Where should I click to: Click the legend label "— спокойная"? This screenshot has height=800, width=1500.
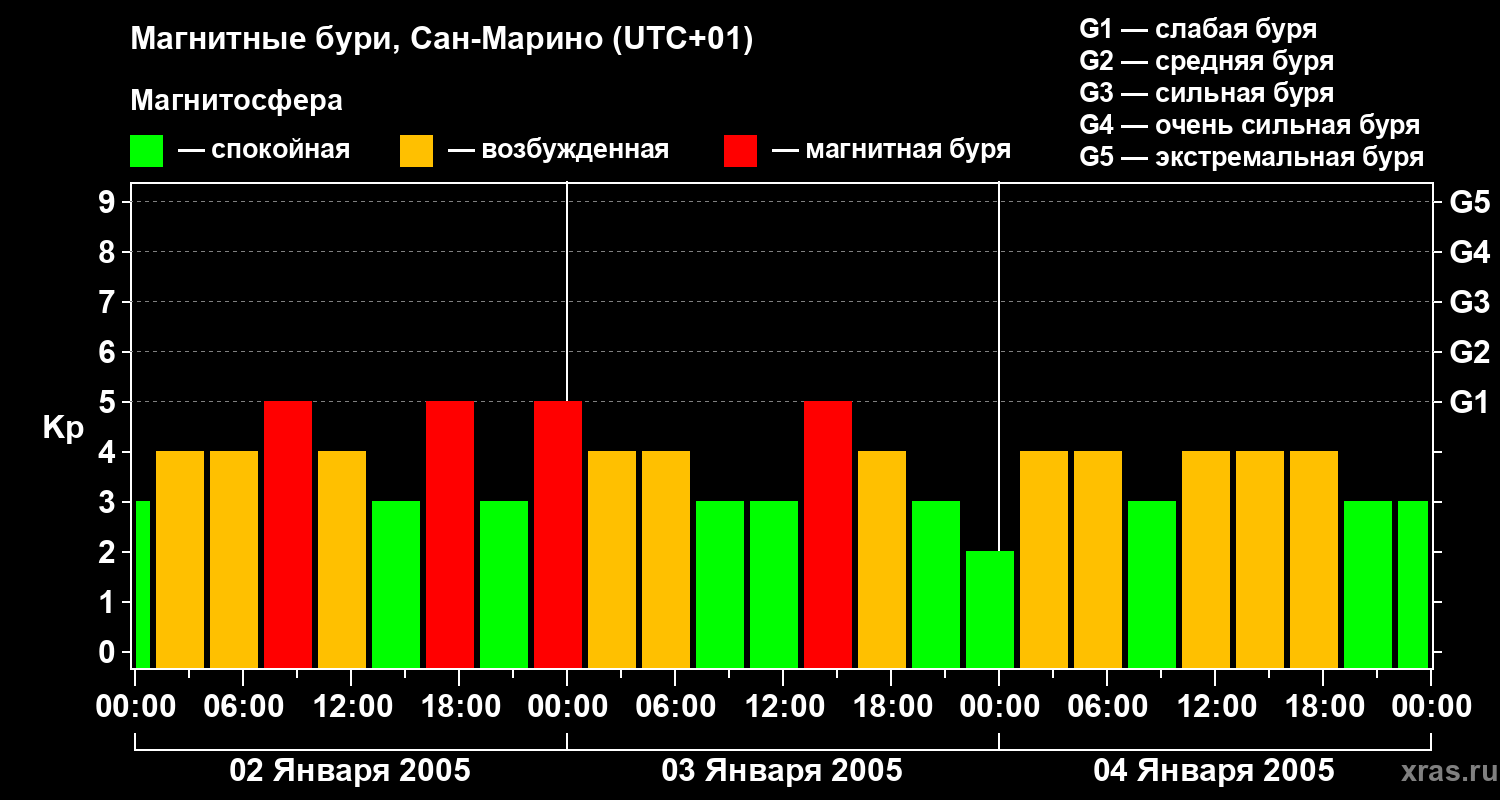(x=264, y=150)
